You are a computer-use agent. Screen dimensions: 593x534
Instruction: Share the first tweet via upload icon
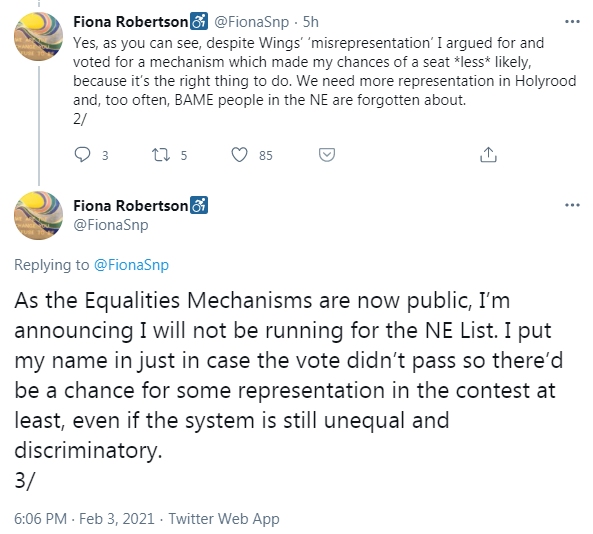[488, 155]
